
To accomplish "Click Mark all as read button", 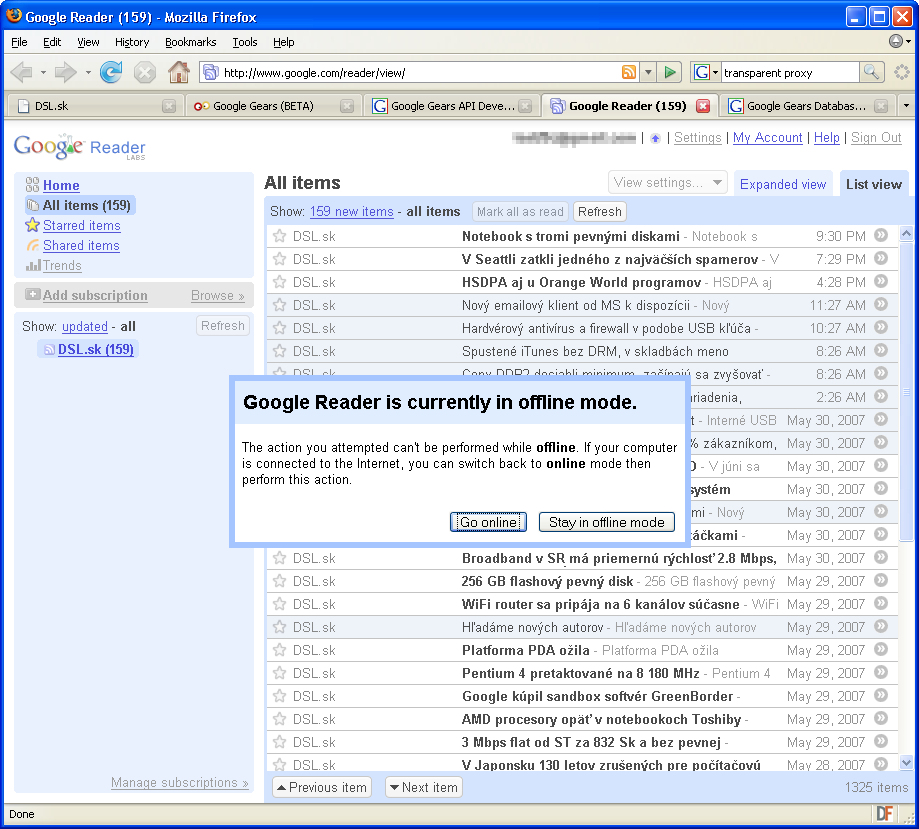I will point(520,212).
